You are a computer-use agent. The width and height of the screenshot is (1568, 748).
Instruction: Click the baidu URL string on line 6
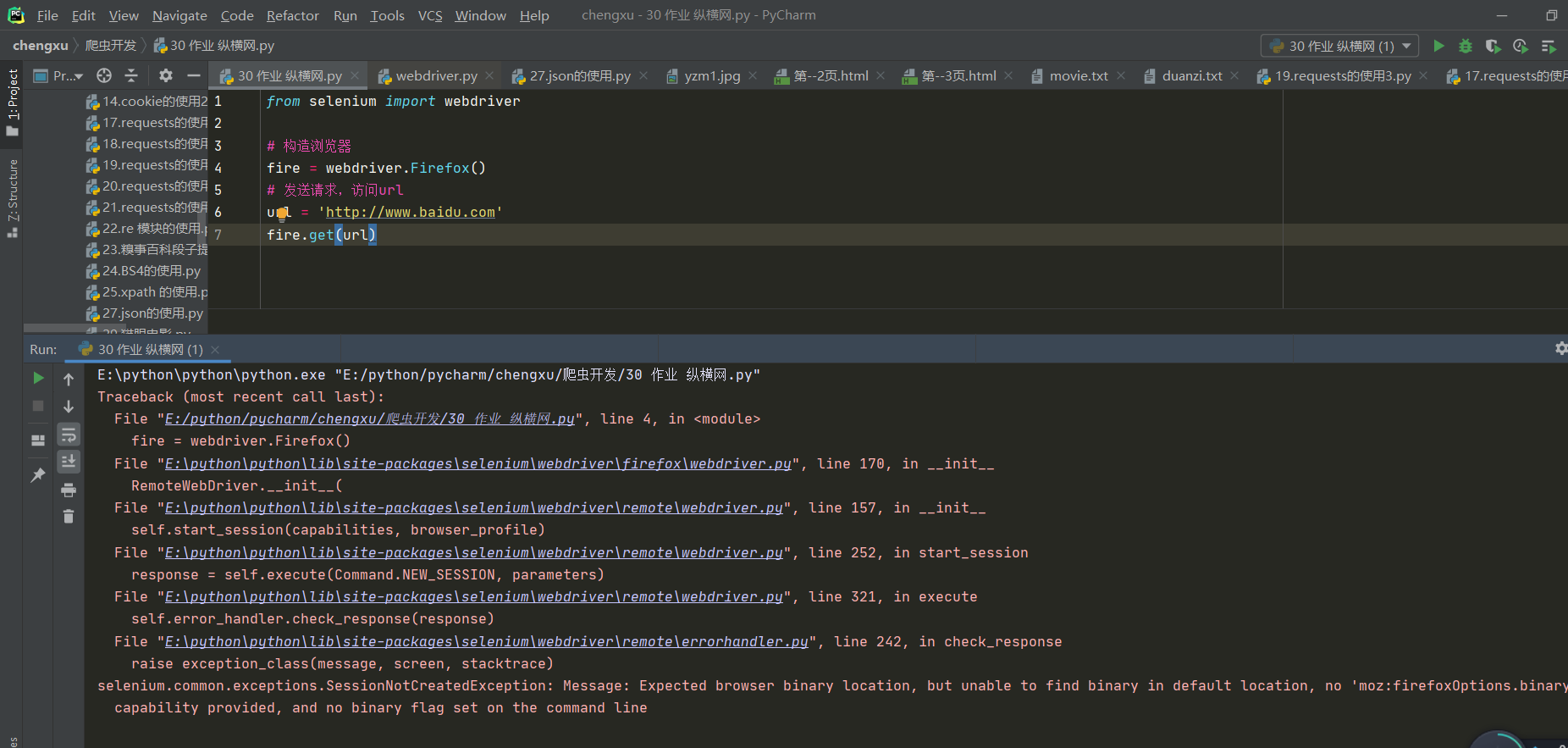coord(410,212)
